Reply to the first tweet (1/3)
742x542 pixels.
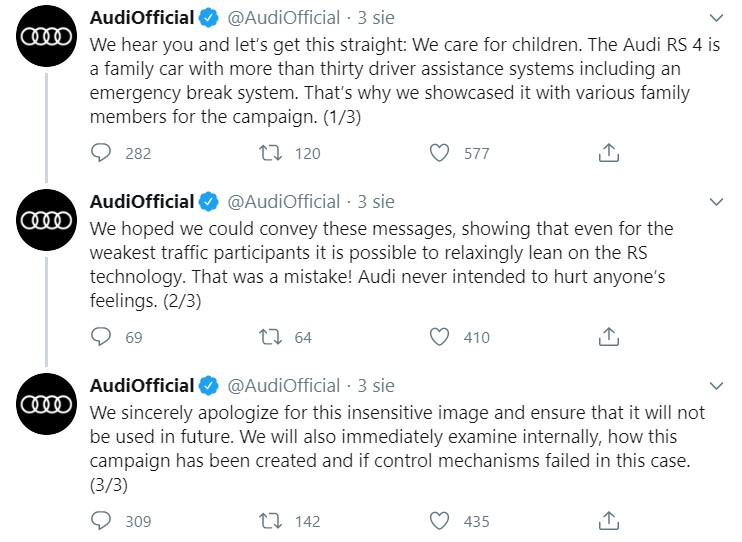(101, 153)
